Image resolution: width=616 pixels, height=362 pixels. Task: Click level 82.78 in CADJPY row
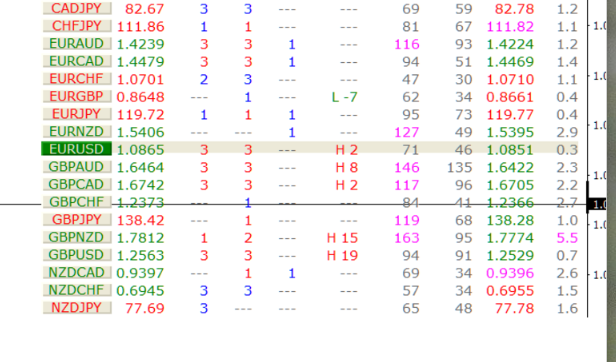(515, 9)
